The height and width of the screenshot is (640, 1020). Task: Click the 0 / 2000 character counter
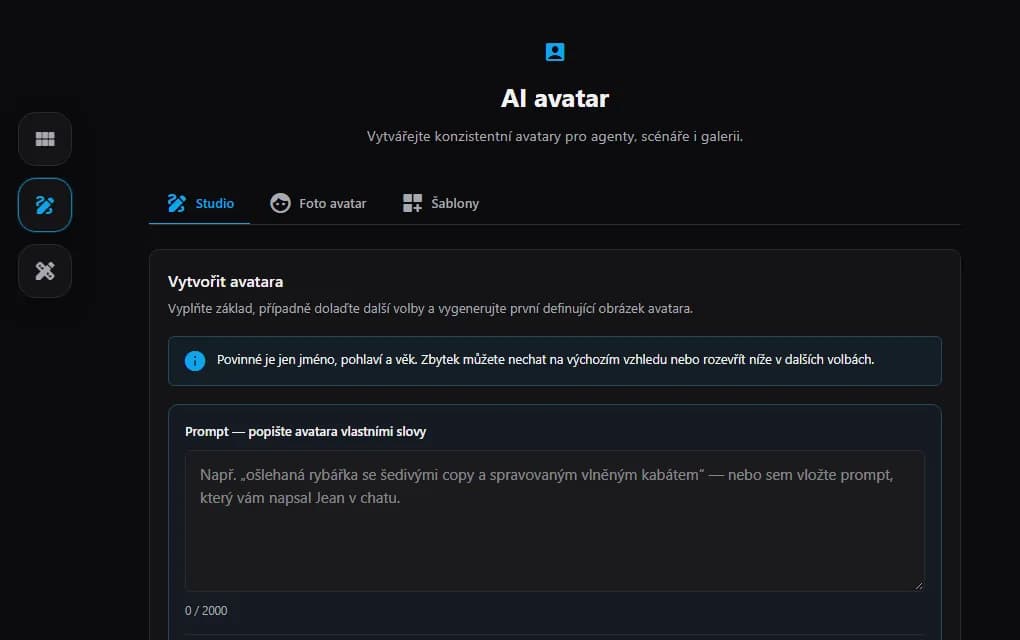click(x=206, y=611)
